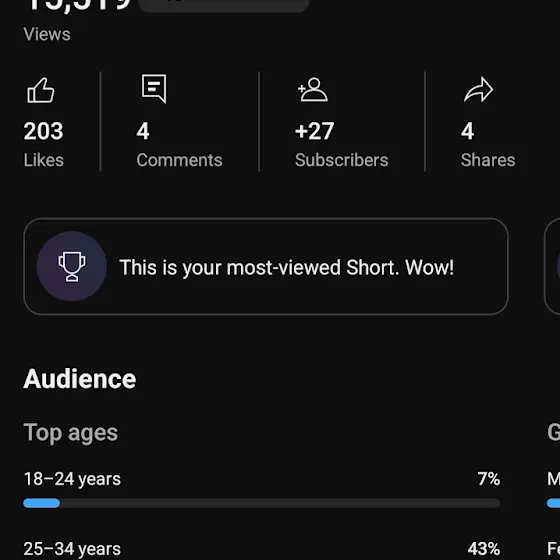Tap the add-subscriber person icon

[x=313, y=90]
